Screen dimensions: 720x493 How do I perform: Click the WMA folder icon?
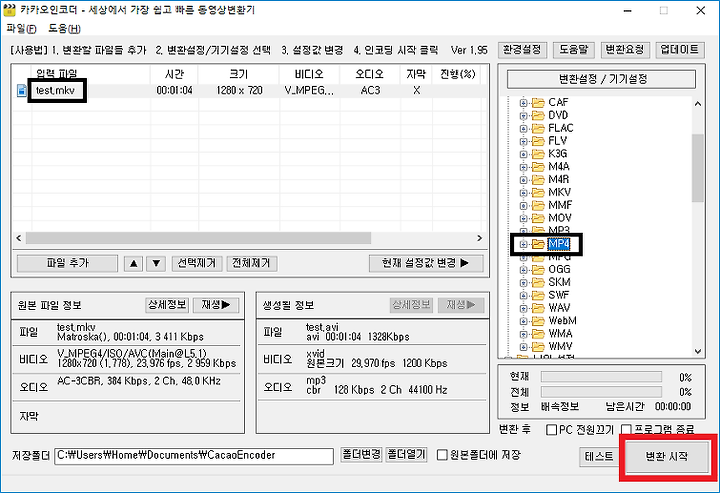tap(538, 334)
